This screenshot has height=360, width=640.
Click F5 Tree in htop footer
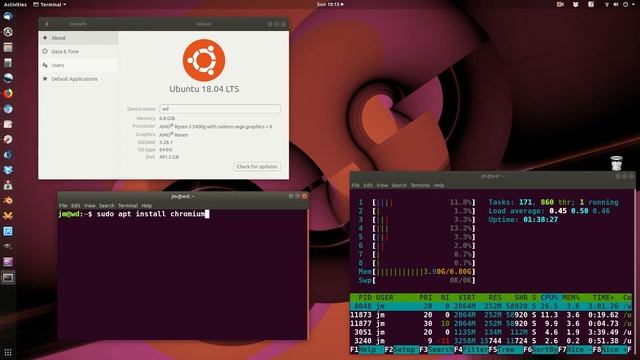point(506,350)
